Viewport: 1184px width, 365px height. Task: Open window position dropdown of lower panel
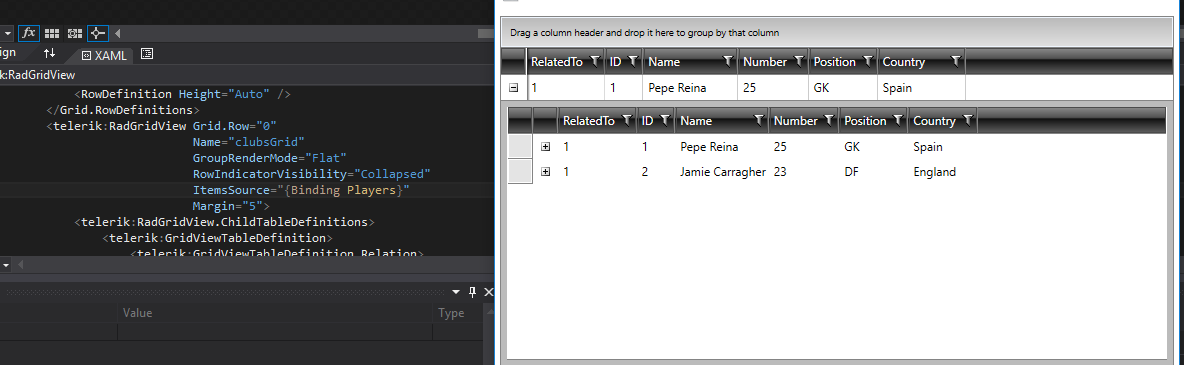[x=456, y=292]
